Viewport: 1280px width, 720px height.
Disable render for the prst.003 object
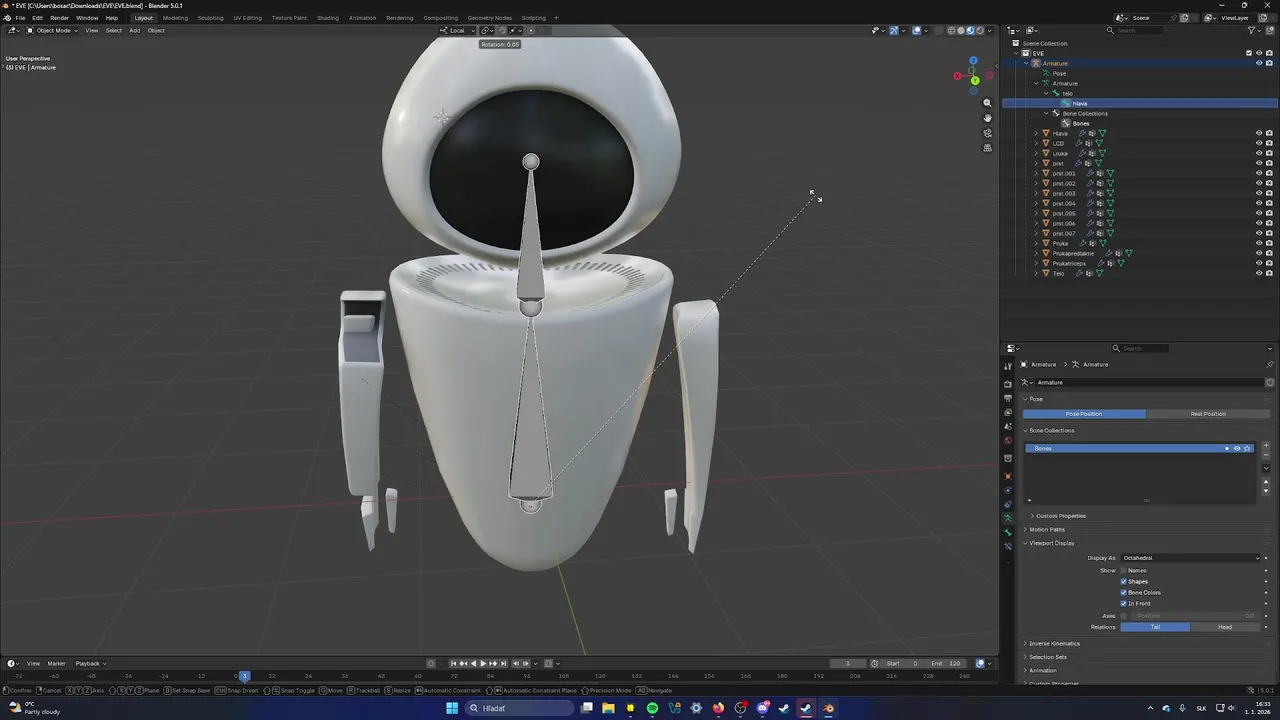pyautogui.click(x=1269, y=193)
